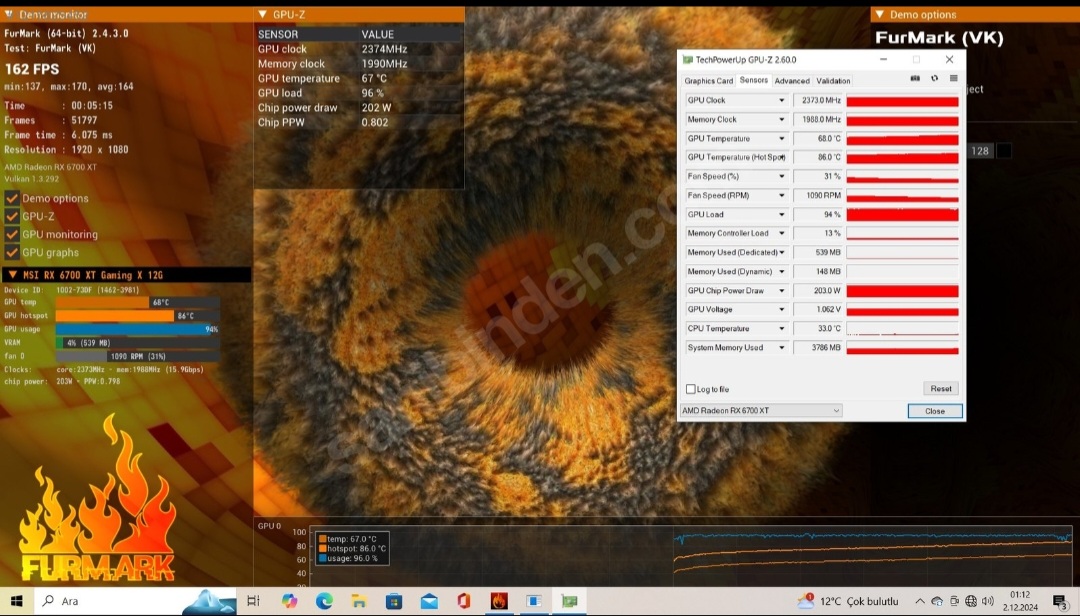This screenshot has height=616, width=1080.
Task: Open the GPU Load sensor dropdown arrow
Action: 782,215
